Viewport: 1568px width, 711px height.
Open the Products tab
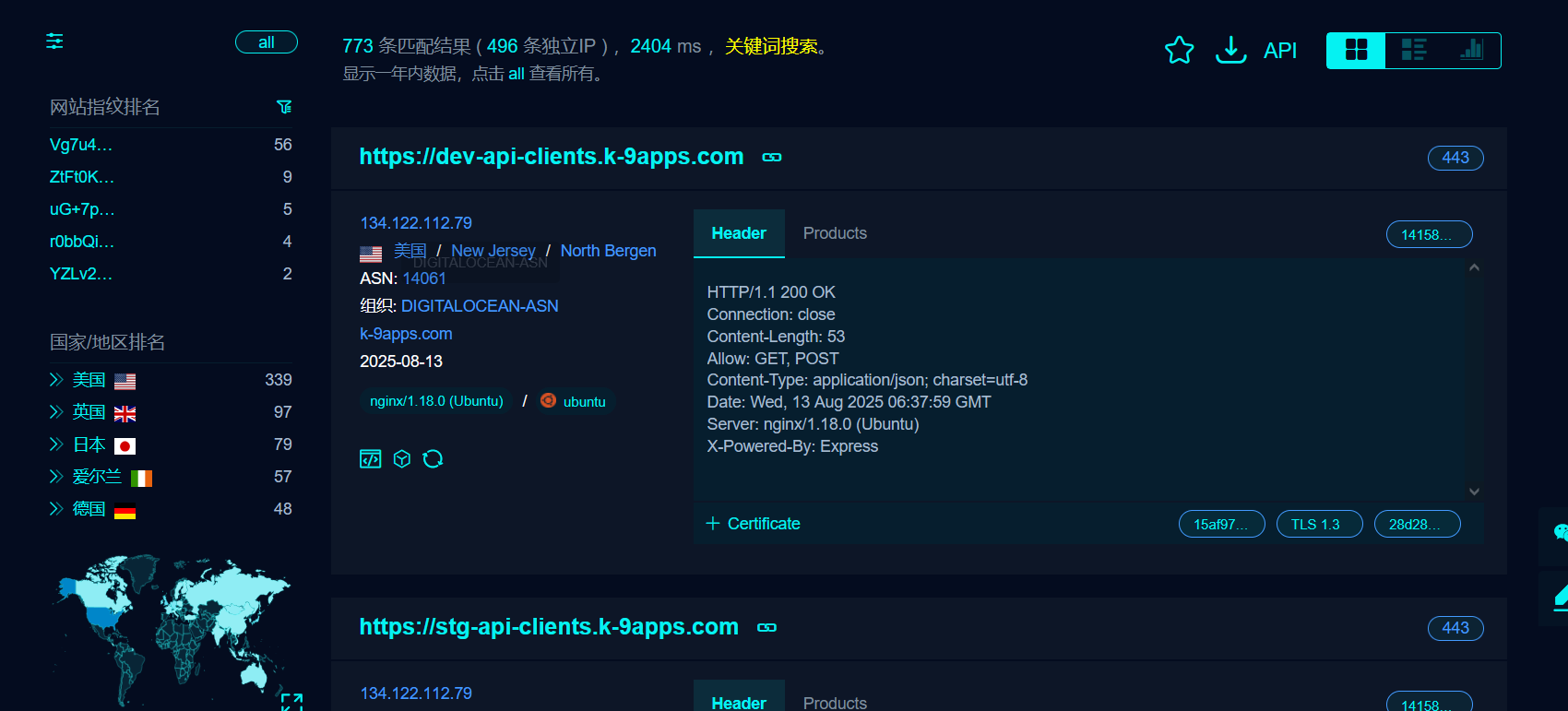835,233
